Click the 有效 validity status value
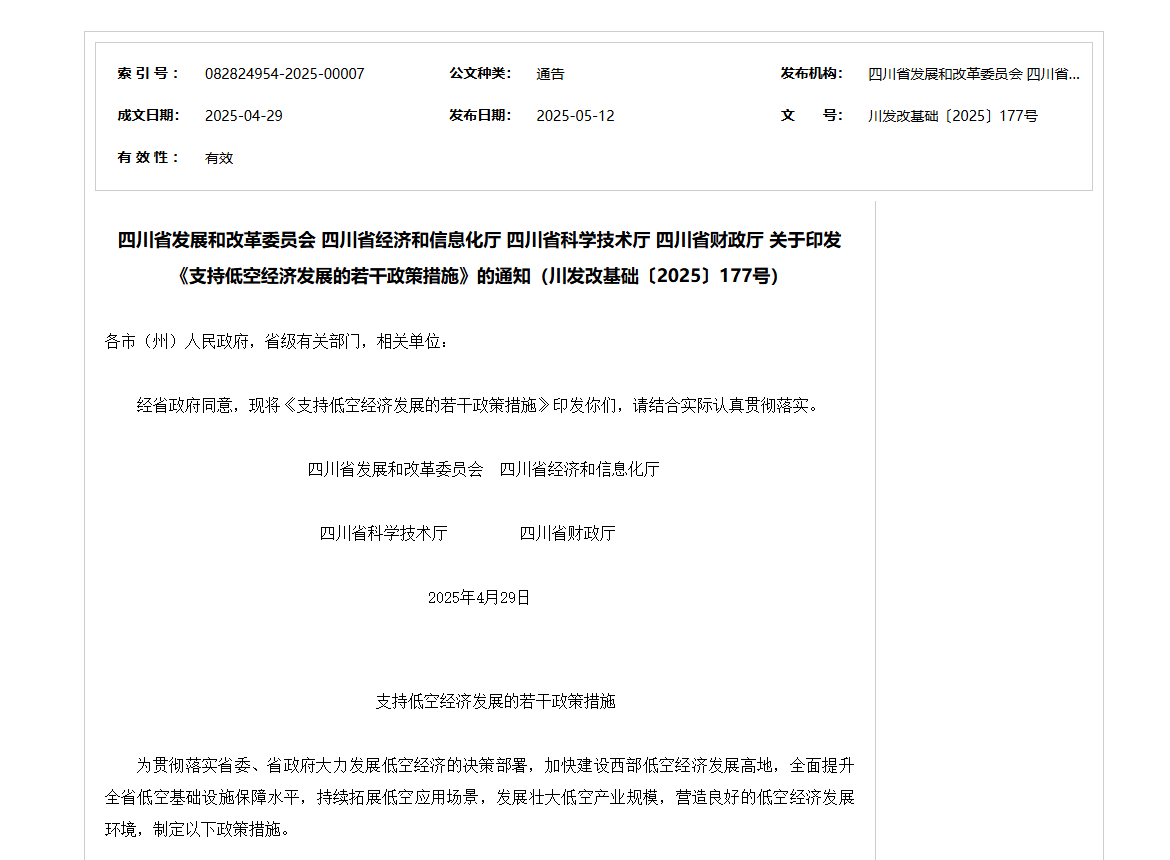Image resolution: width=1170 pixels, height=860 pixels. coord(219,158)
